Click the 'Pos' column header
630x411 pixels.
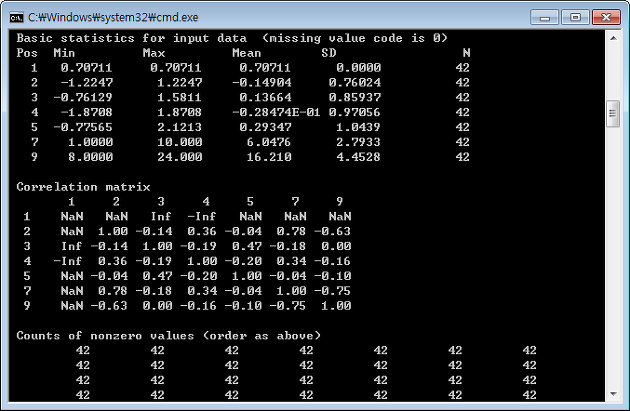point(27,53)
